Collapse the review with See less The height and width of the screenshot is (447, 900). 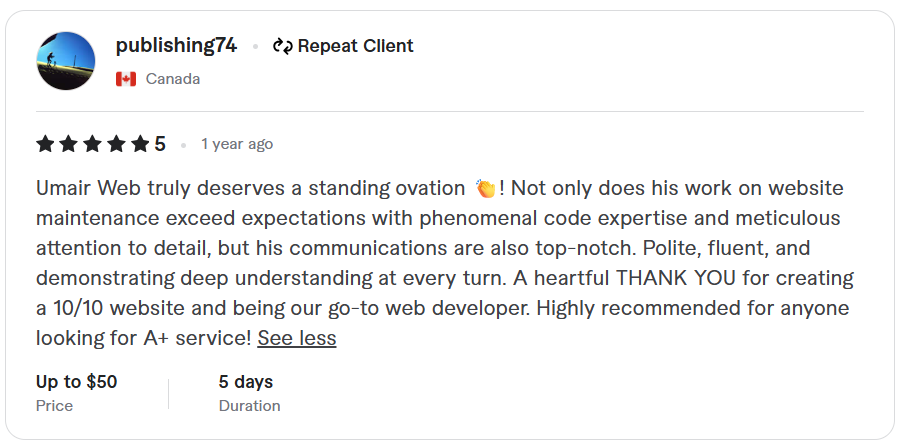click(x=297, y=338)
